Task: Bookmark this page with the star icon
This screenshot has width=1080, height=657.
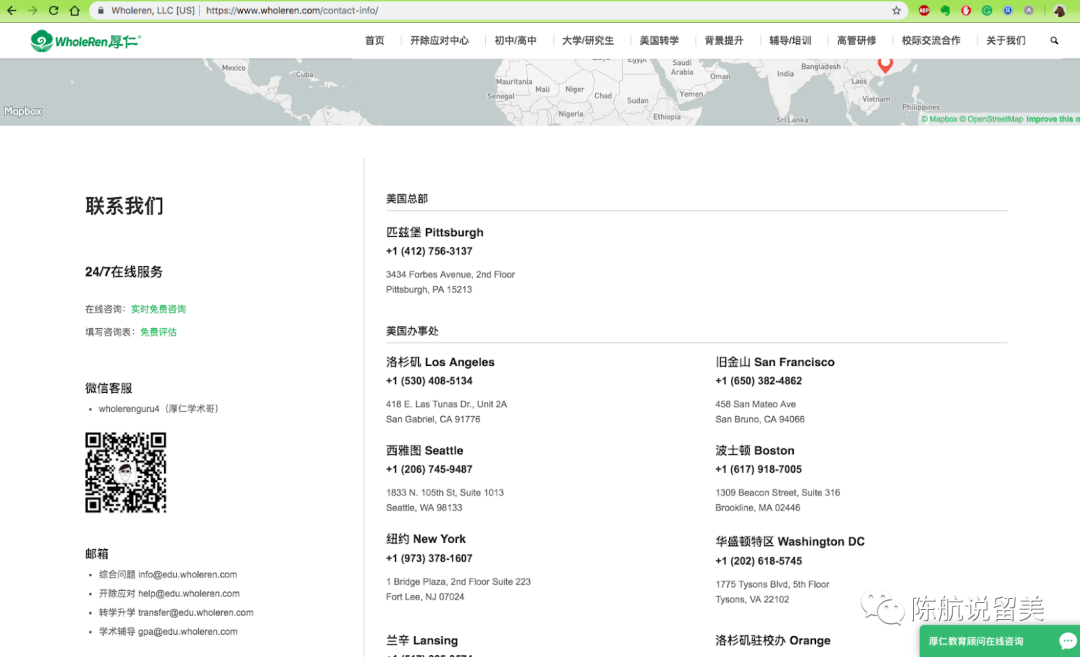Action: 896,10
